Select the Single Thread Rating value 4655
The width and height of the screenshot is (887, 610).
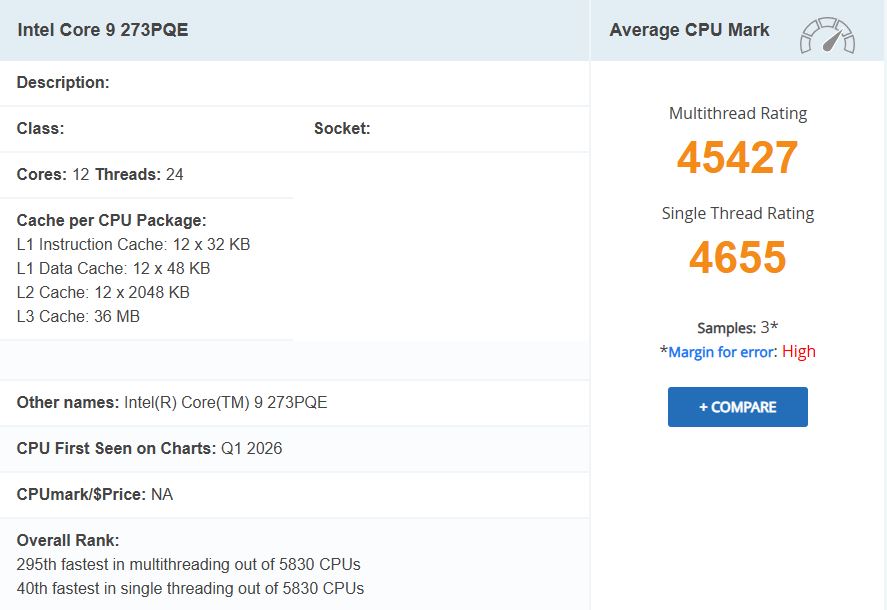point(738,258)
